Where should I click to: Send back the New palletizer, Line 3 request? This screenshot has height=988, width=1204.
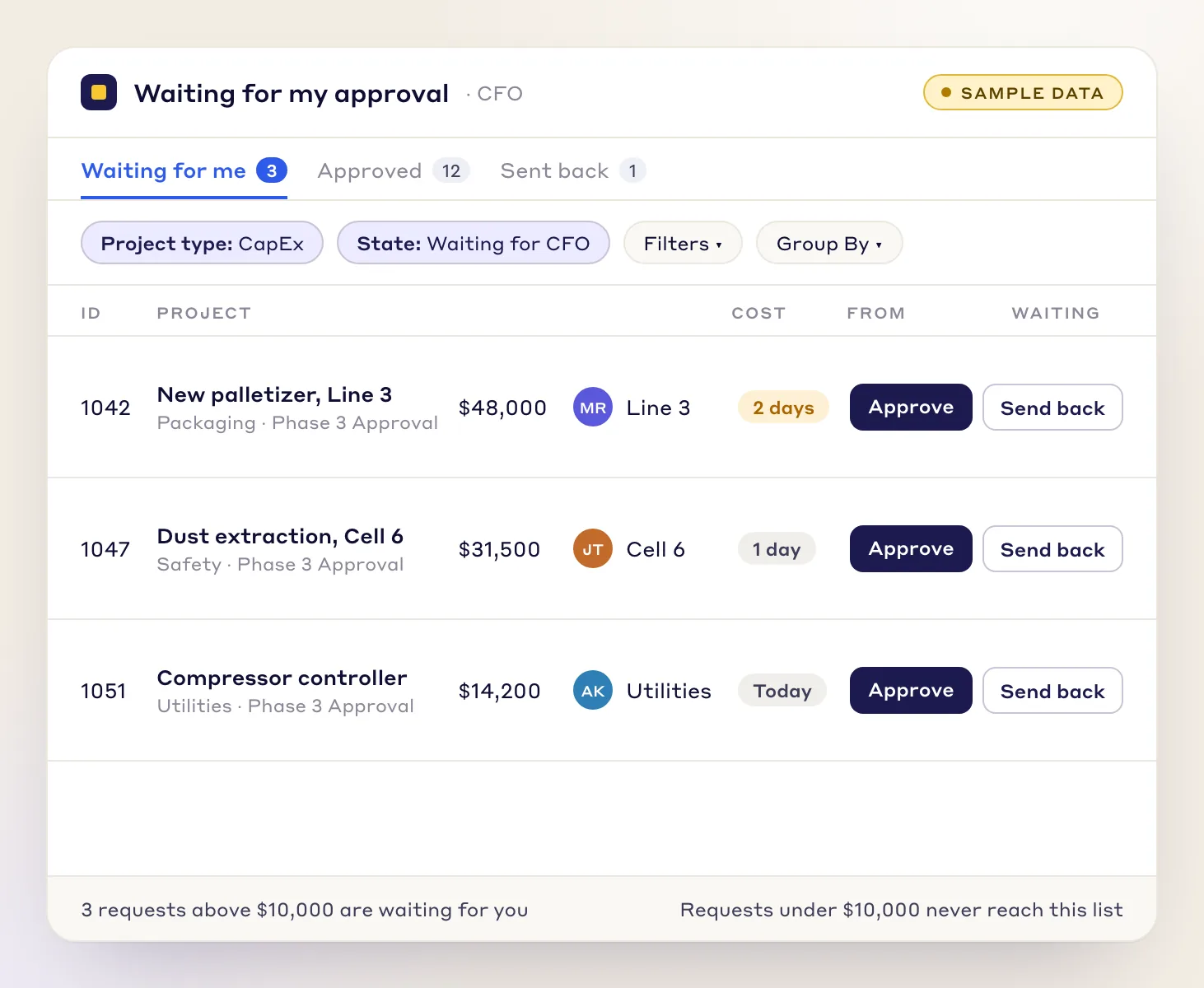click(x=1052, y=408)
